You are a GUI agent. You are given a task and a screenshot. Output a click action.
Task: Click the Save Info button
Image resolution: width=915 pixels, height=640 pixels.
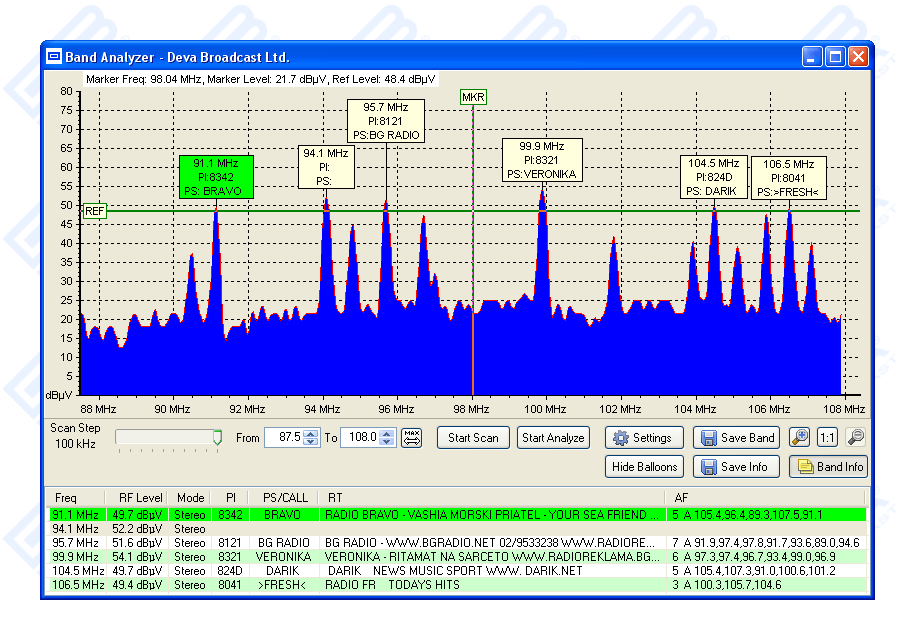pos(738,467)
